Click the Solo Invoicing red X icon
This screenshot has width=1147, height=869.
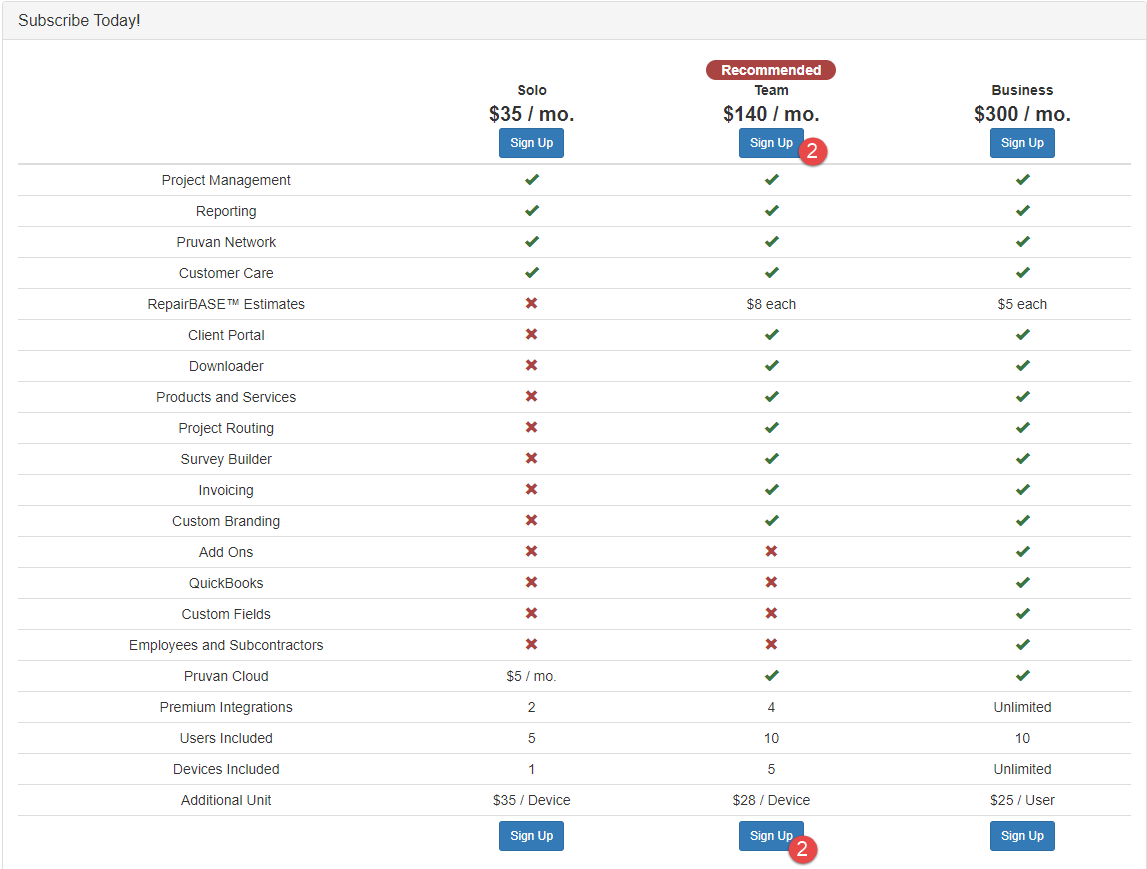(532, 490)
